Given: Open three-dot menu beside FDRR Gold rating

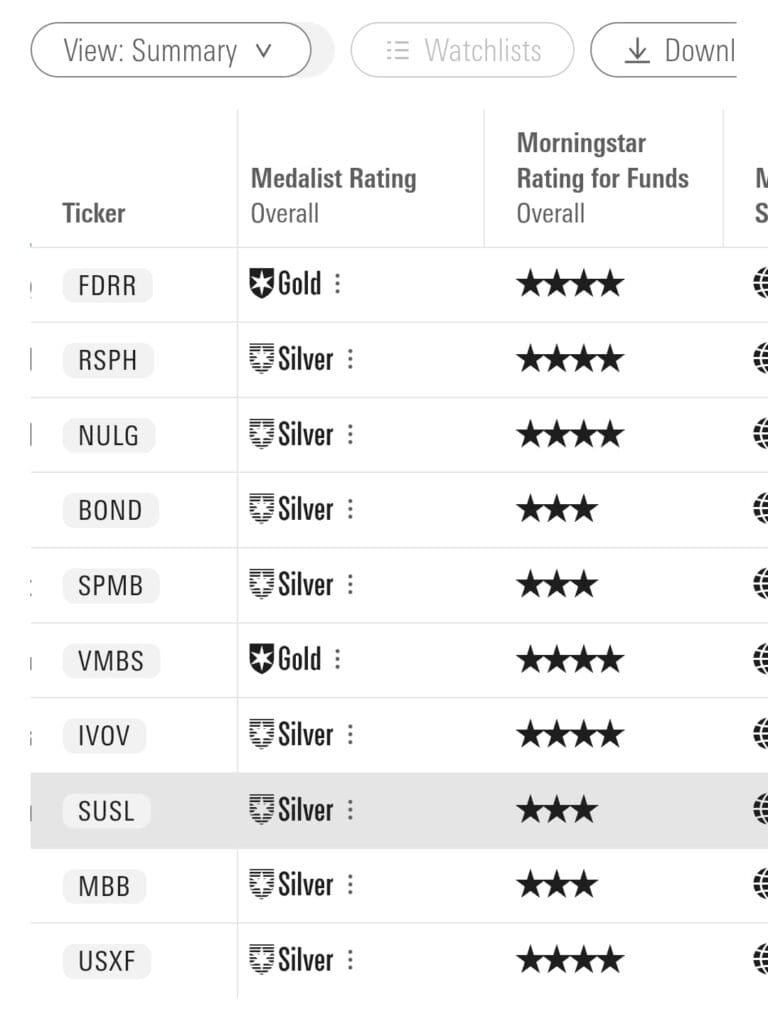Looking at the screenshot, I should (x=337, y=284).
